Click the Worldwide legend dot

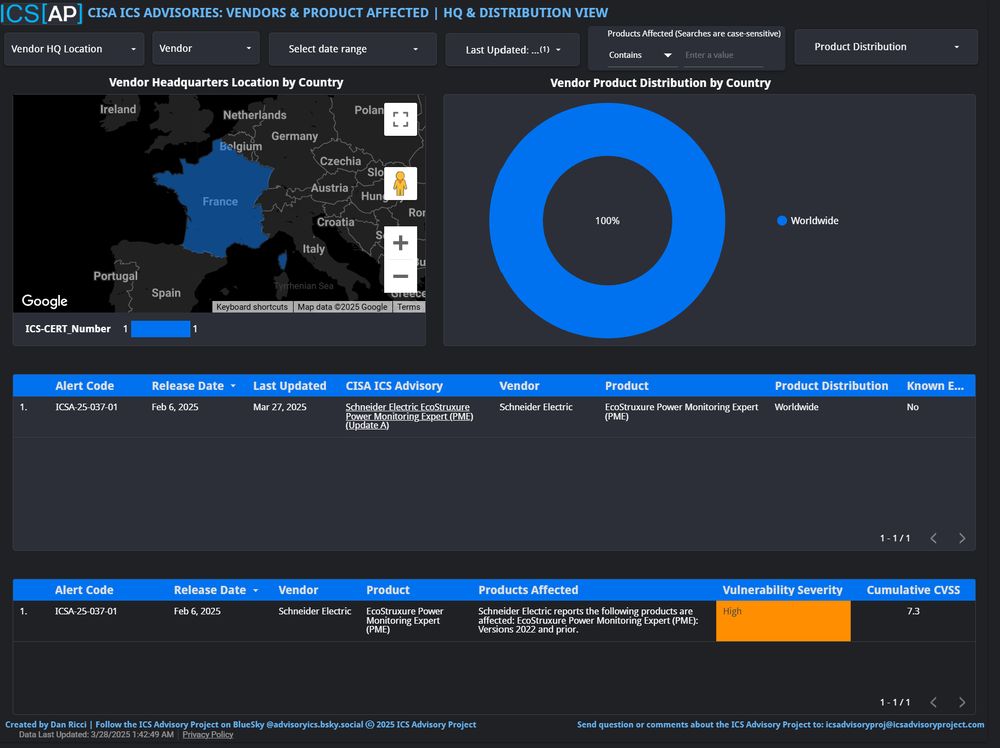[782, 221]
